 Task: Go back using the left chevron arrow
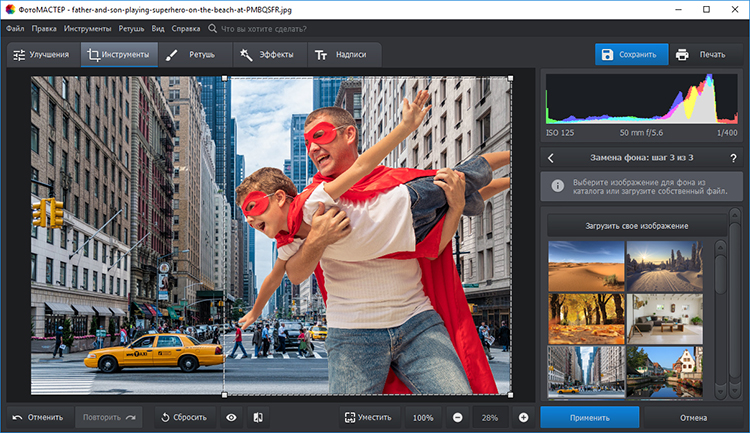coord(550,158)
